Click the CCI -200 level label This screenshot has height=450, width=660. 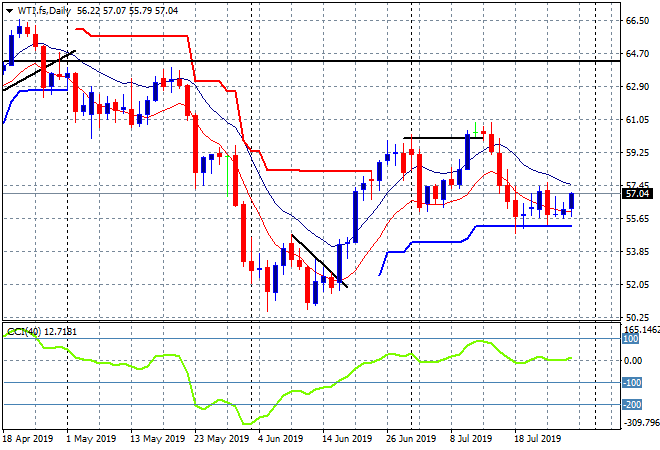tap(632, 405)
